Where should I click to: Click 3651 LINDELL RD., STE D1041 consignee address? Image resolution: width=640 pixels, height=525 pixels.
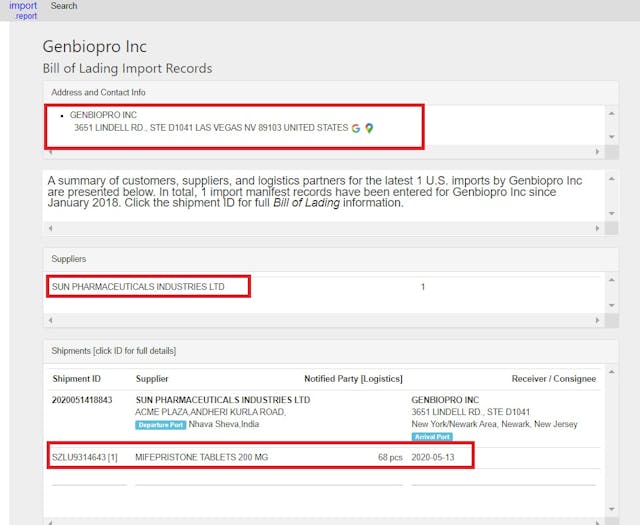[x=471, y=412]
